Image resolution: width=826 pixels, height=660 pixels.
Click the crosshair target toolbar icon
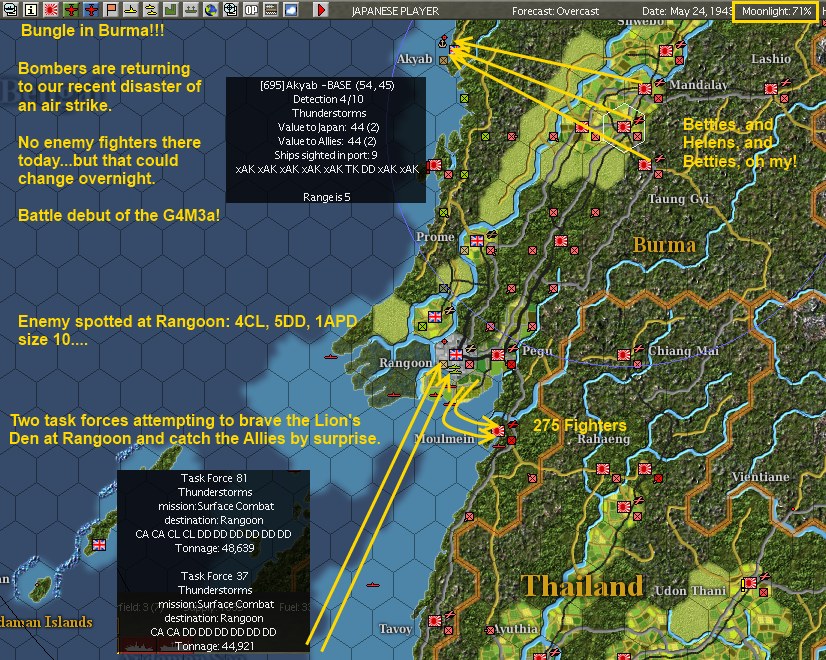coord(230,9)
